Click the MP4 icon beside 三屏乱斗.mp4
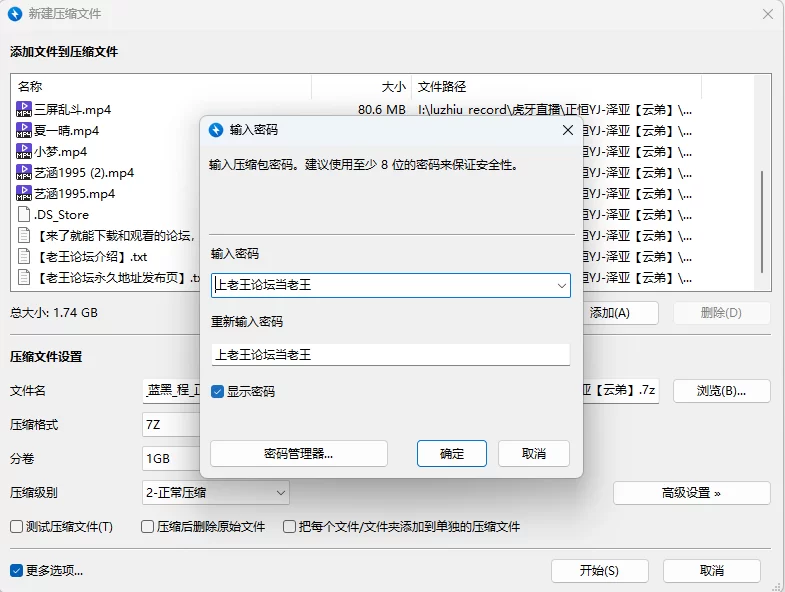The image size is (785, 592). coord(25,109)
